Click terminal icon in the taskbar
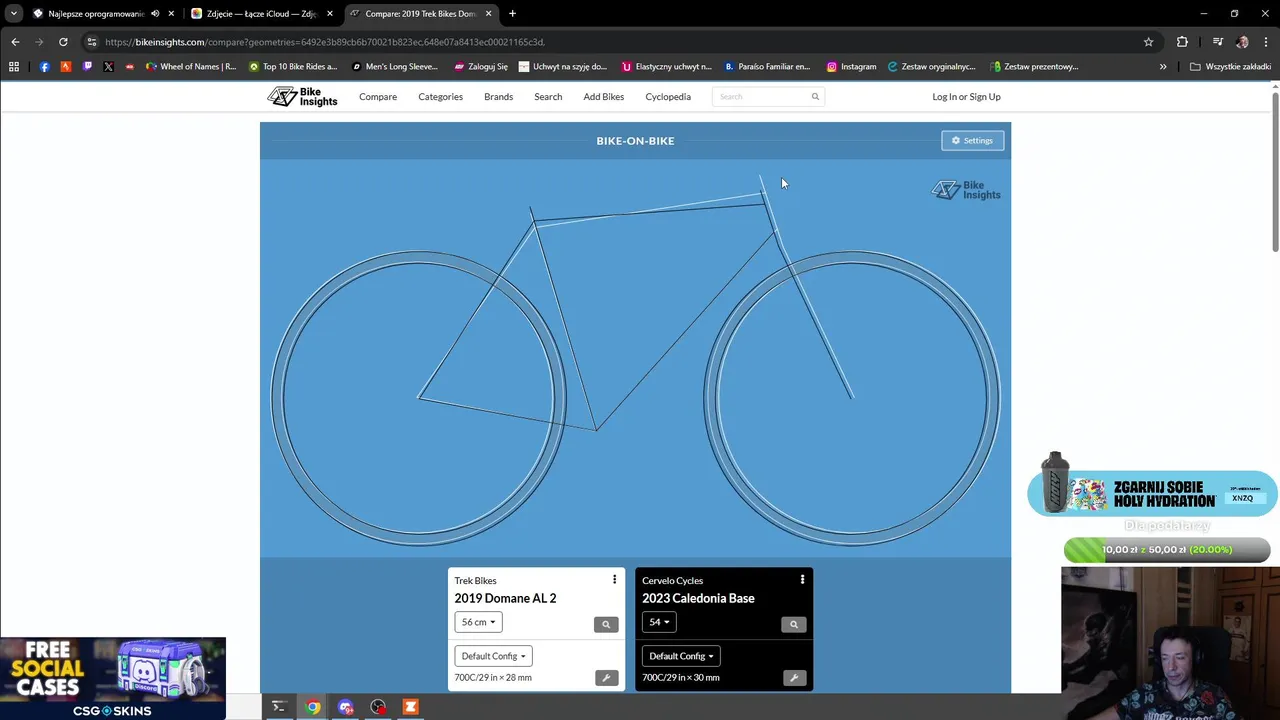Screen dimensions: 1280x720 coord(279,707)
